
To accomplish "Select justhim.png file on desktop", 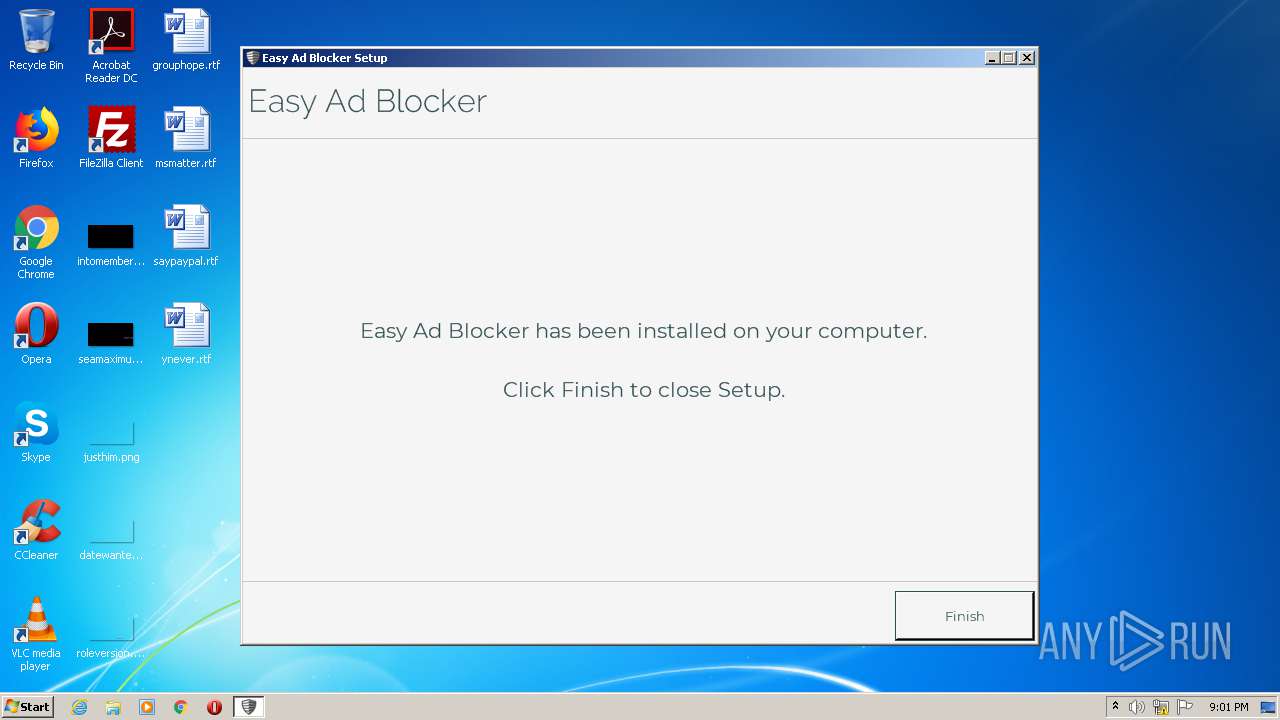I will [111, 440].
